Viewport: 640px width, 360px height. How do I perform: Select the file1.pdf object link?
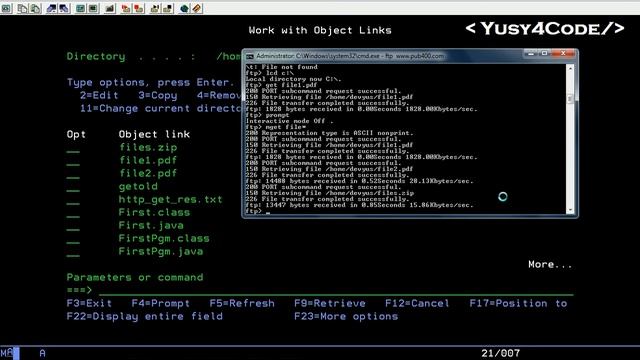pyautogui.click(x=148, y=160)
